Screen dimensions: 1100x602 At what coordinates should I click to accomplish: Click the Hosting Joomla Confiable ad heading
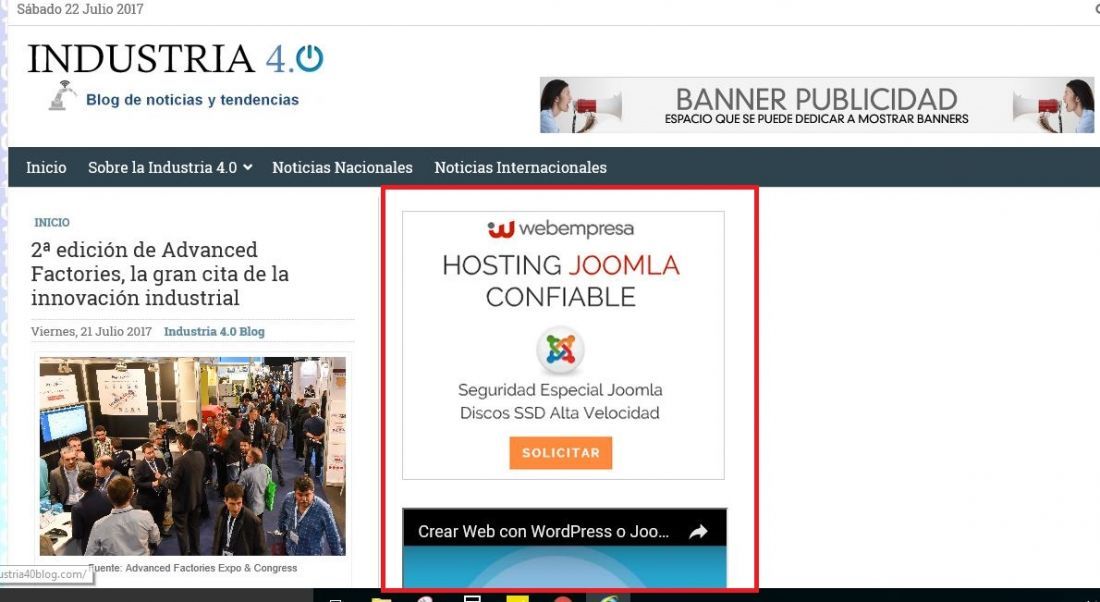point(561,281)
